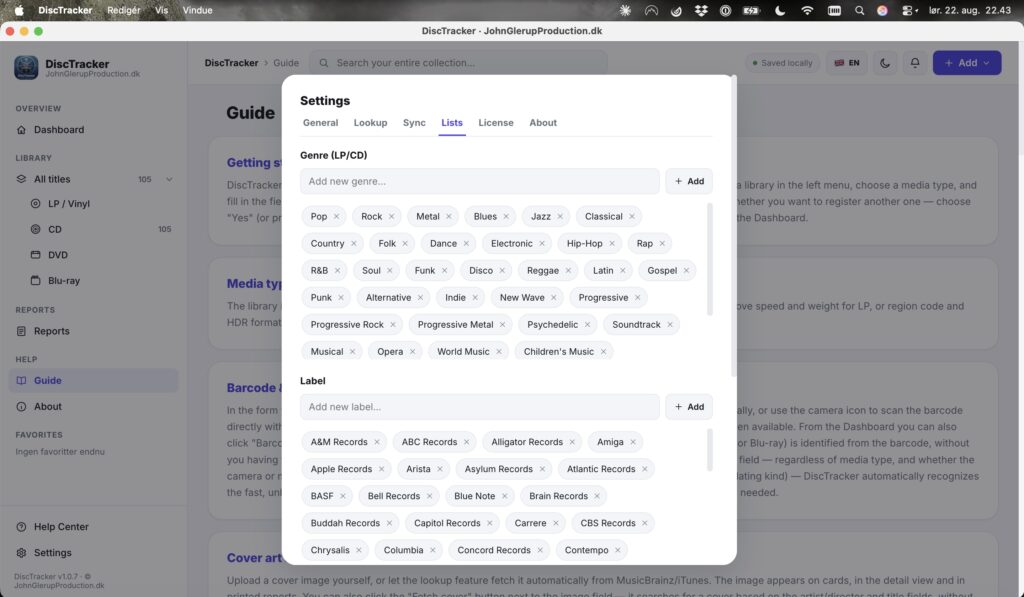
Task: Click the collection search field
Action: (458, 63)
